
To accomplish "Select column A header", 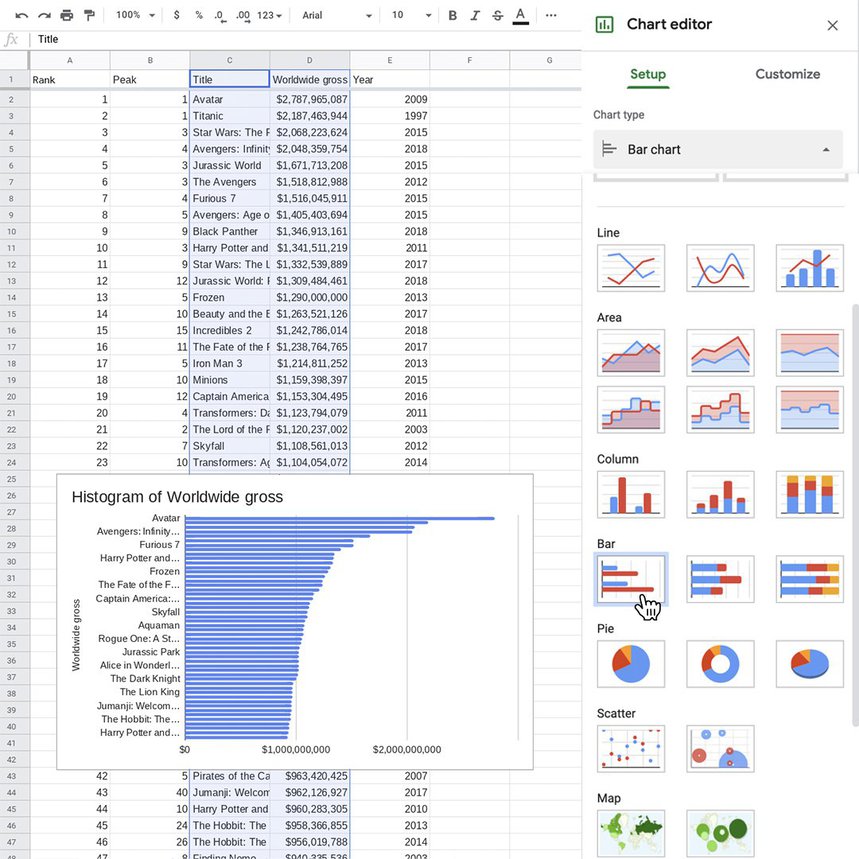I will point(70,60).
